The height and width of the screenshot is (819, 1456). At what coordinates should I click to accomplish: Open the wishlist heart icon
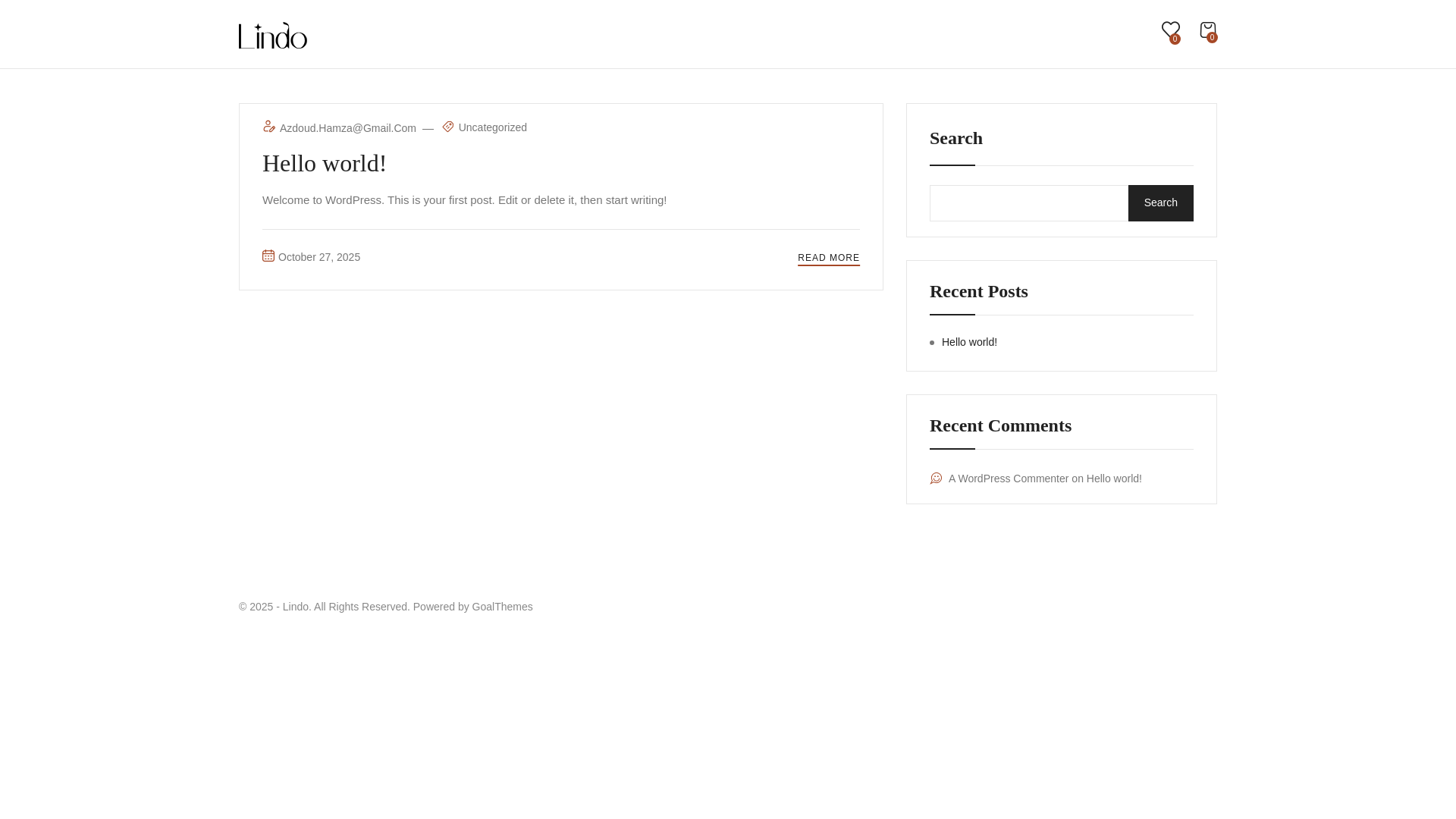[1170, 29]
